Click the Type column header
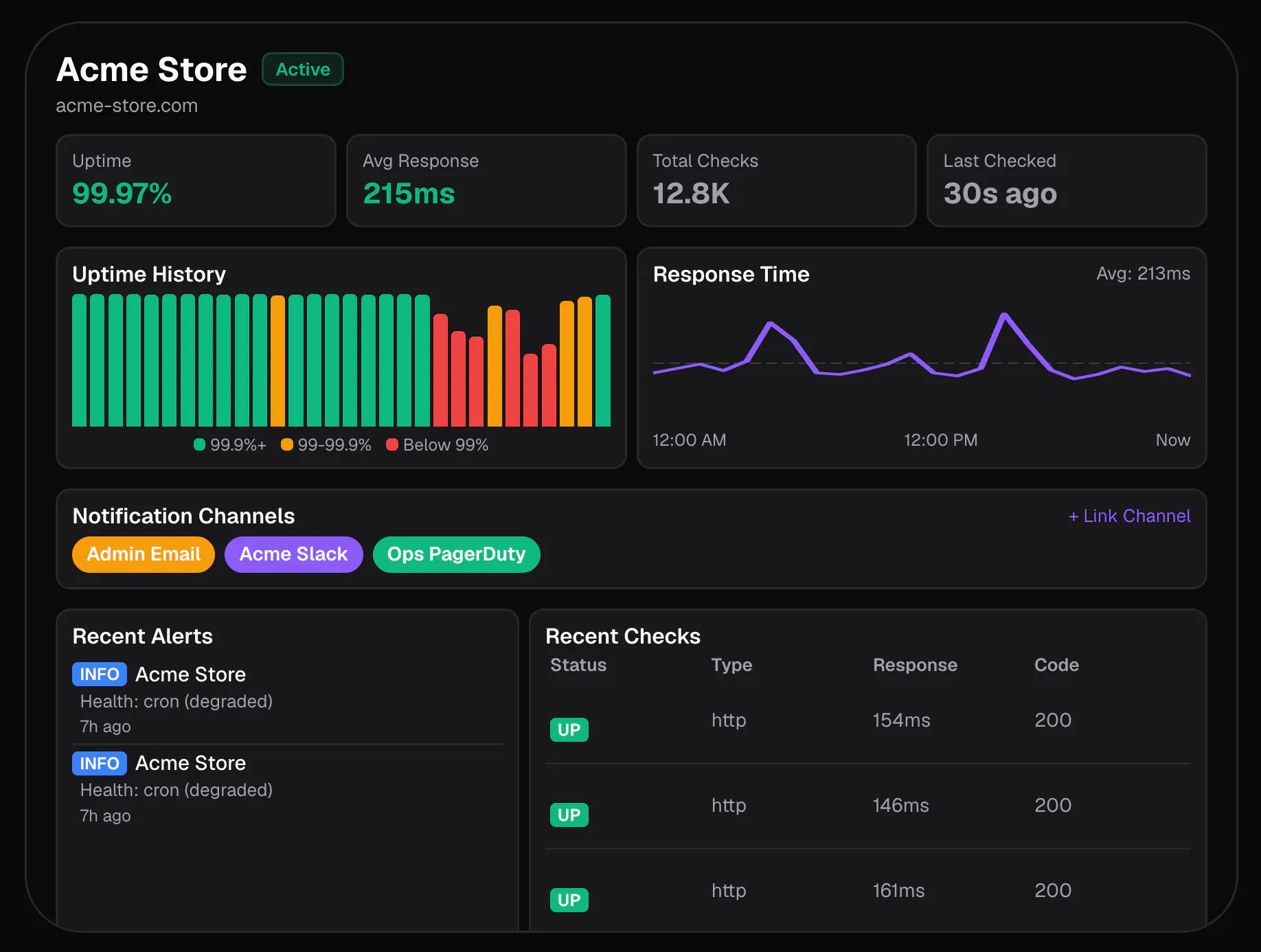This screenshot has height=952, width=1261. click(731, 665)
